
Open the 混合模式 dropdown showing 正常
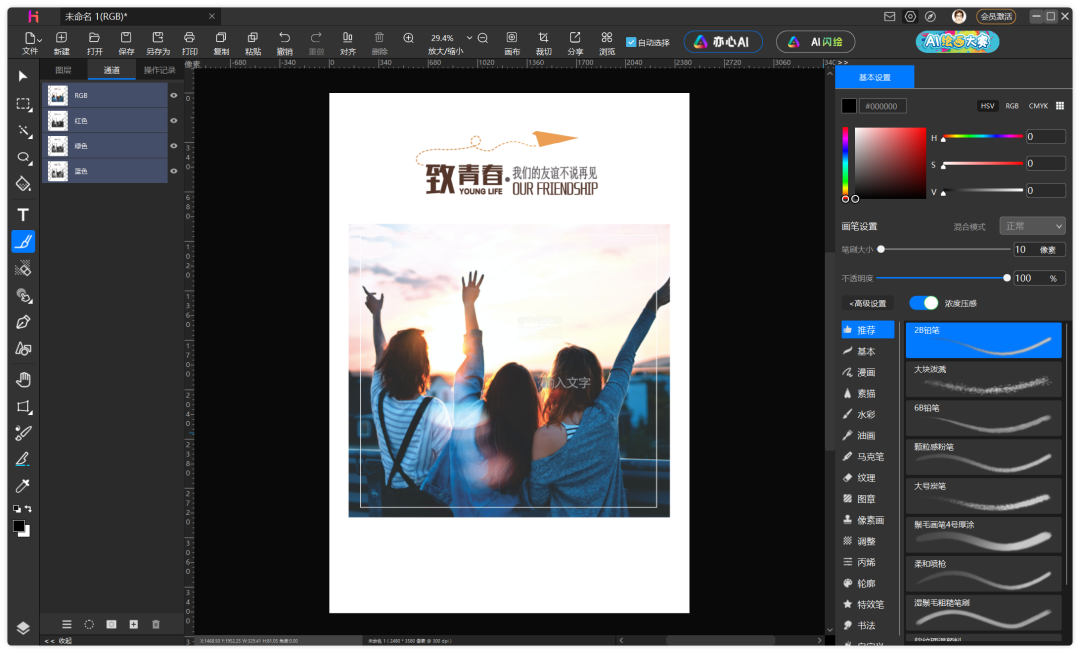(1034, 227)
